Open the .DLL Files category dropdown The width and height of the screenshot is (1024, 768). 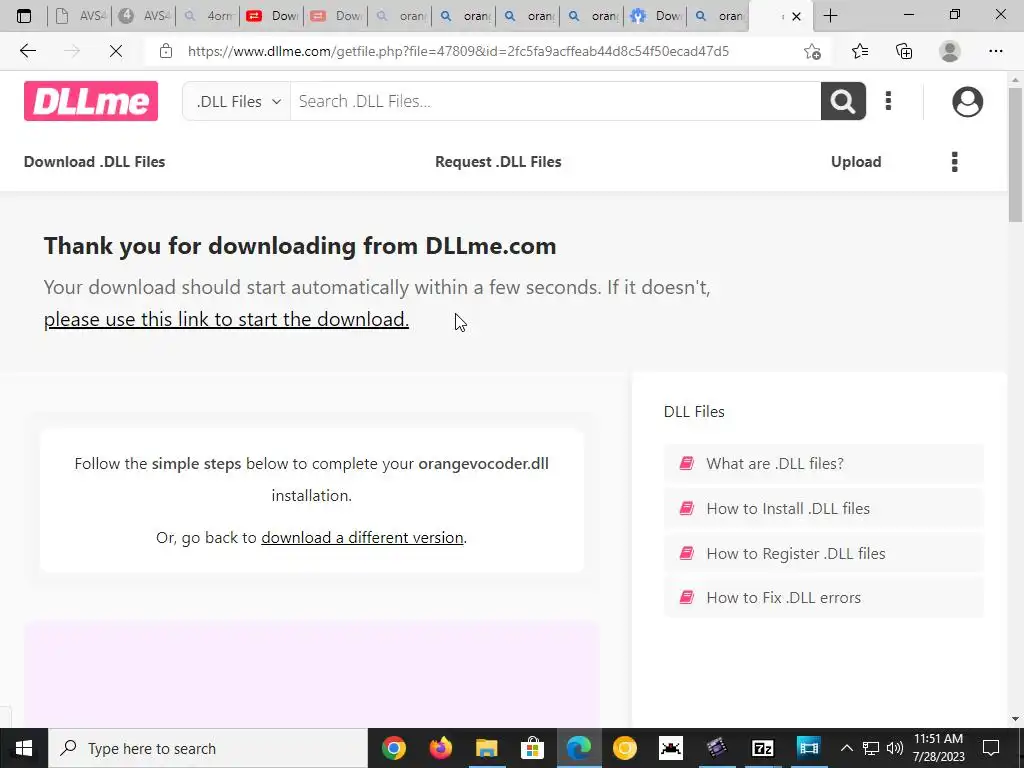click(x=237, y=101)
